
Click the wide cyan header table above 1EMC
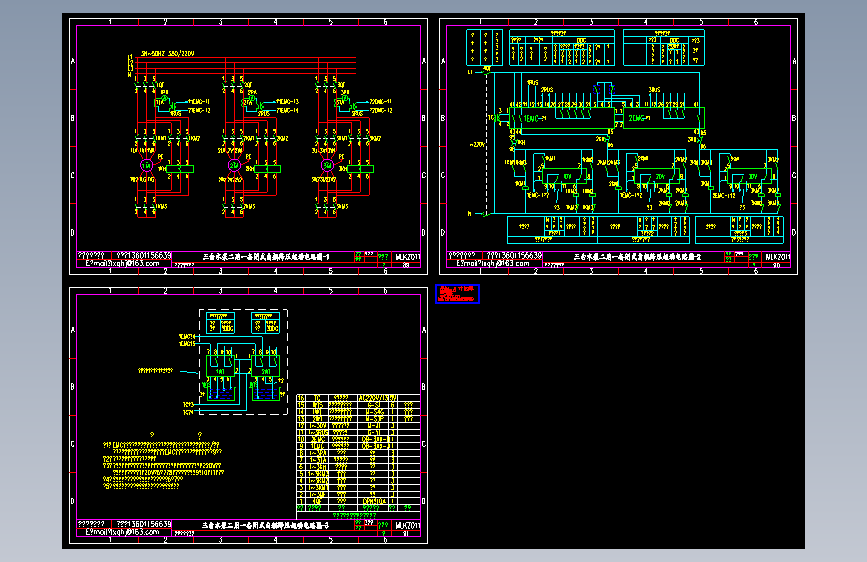pos(562,48)
